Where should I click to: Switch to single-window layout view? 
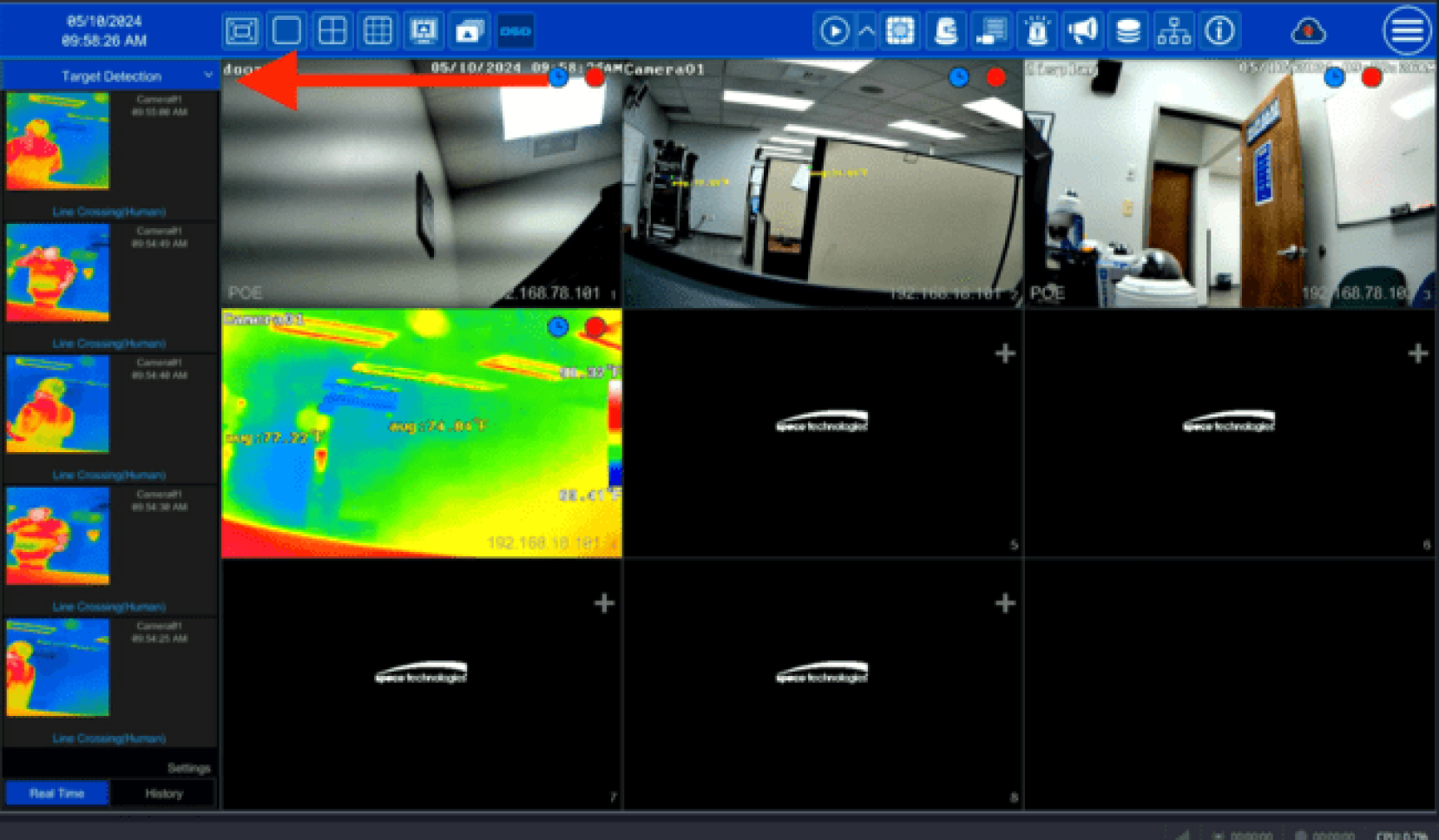pyautogui.click(x=286, y=31)
